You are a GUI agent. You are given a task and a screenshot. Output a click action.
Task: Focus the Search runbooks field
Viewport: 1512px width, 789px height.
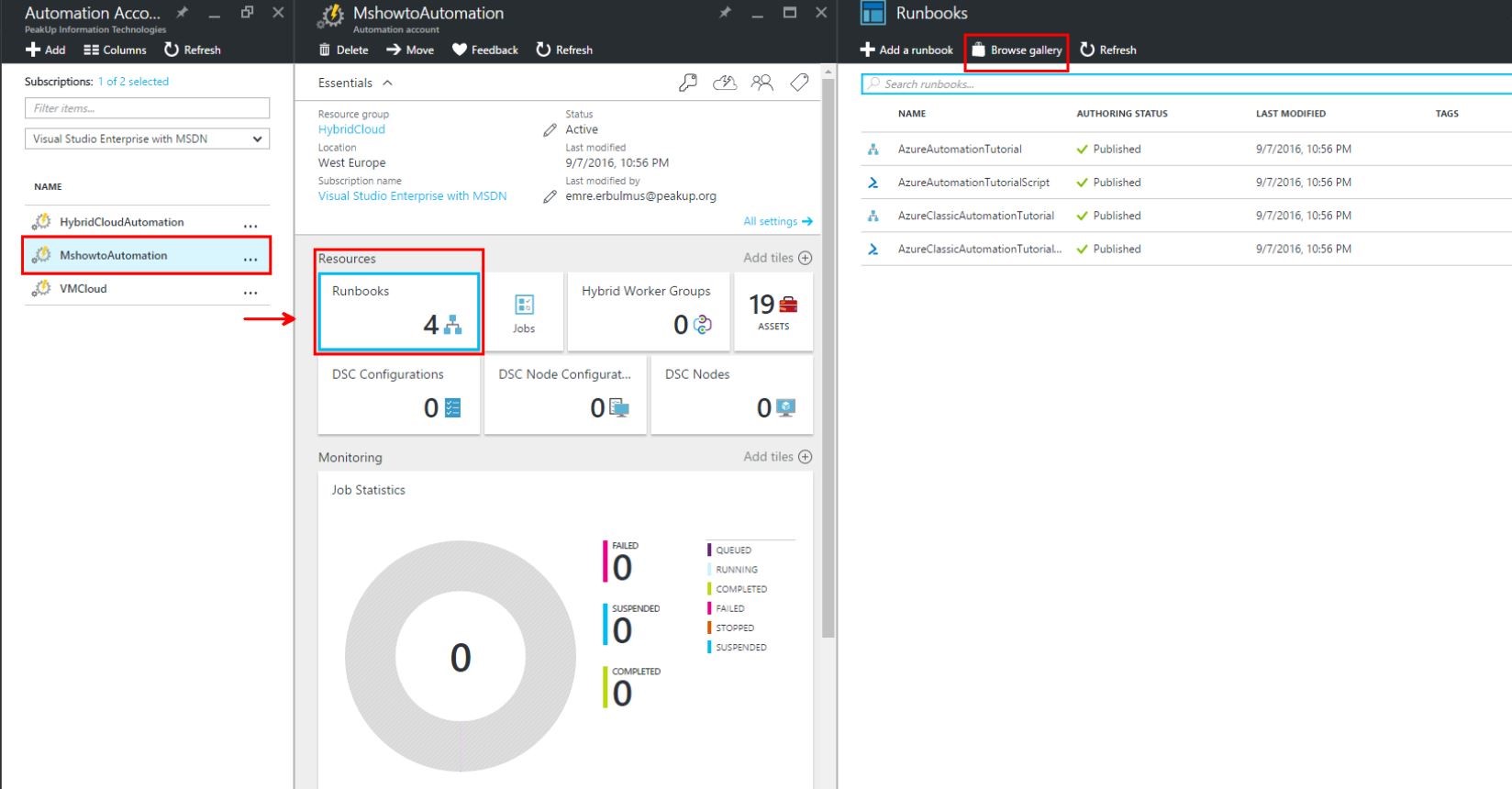(1186, 83)
